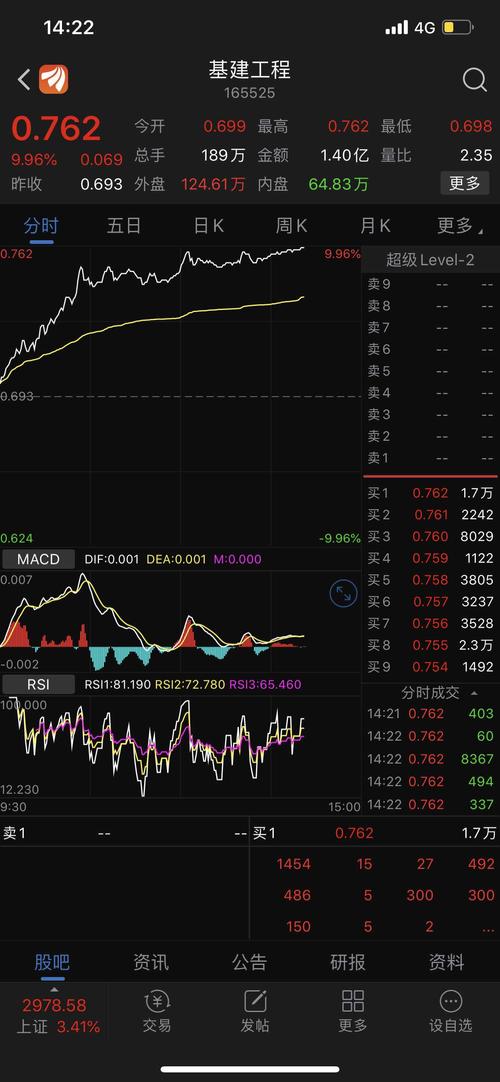Tap the MACD histogram chart

[x=181, y=621]
